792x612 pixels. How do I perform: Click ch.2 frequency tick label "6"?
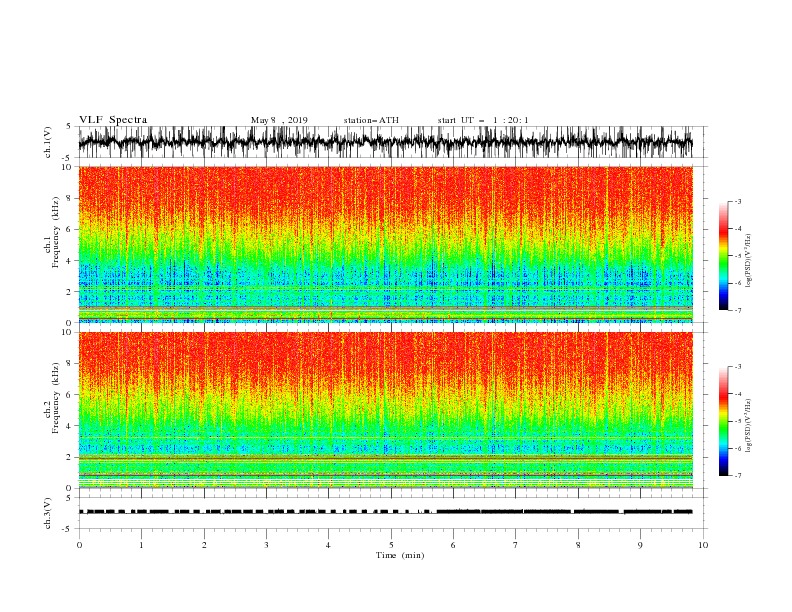(69, 395)
